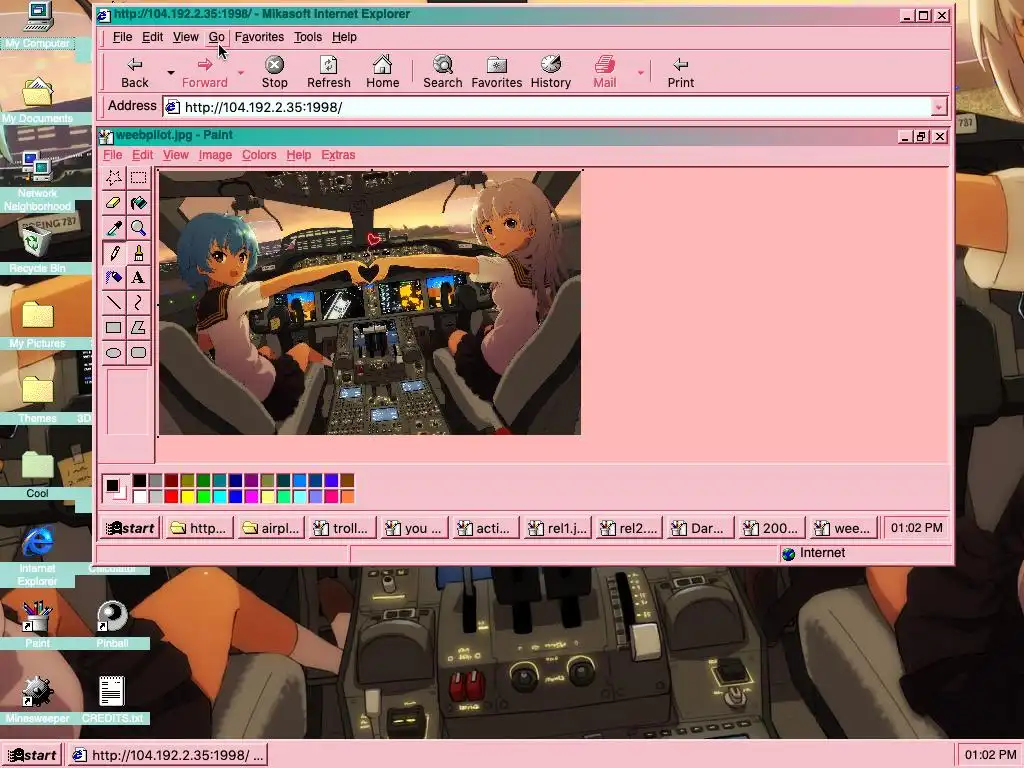Open the browser File menu
The image size is (1024, 768).
pyautogui.click(x=122, y=37)
